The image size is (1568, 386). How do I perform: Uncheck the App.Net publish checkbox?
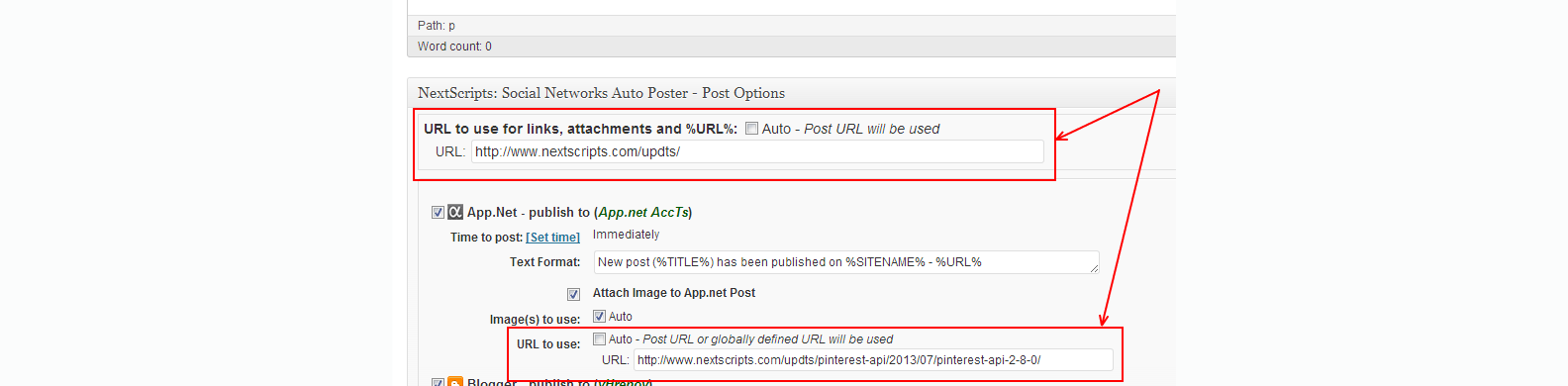point(438,212)
